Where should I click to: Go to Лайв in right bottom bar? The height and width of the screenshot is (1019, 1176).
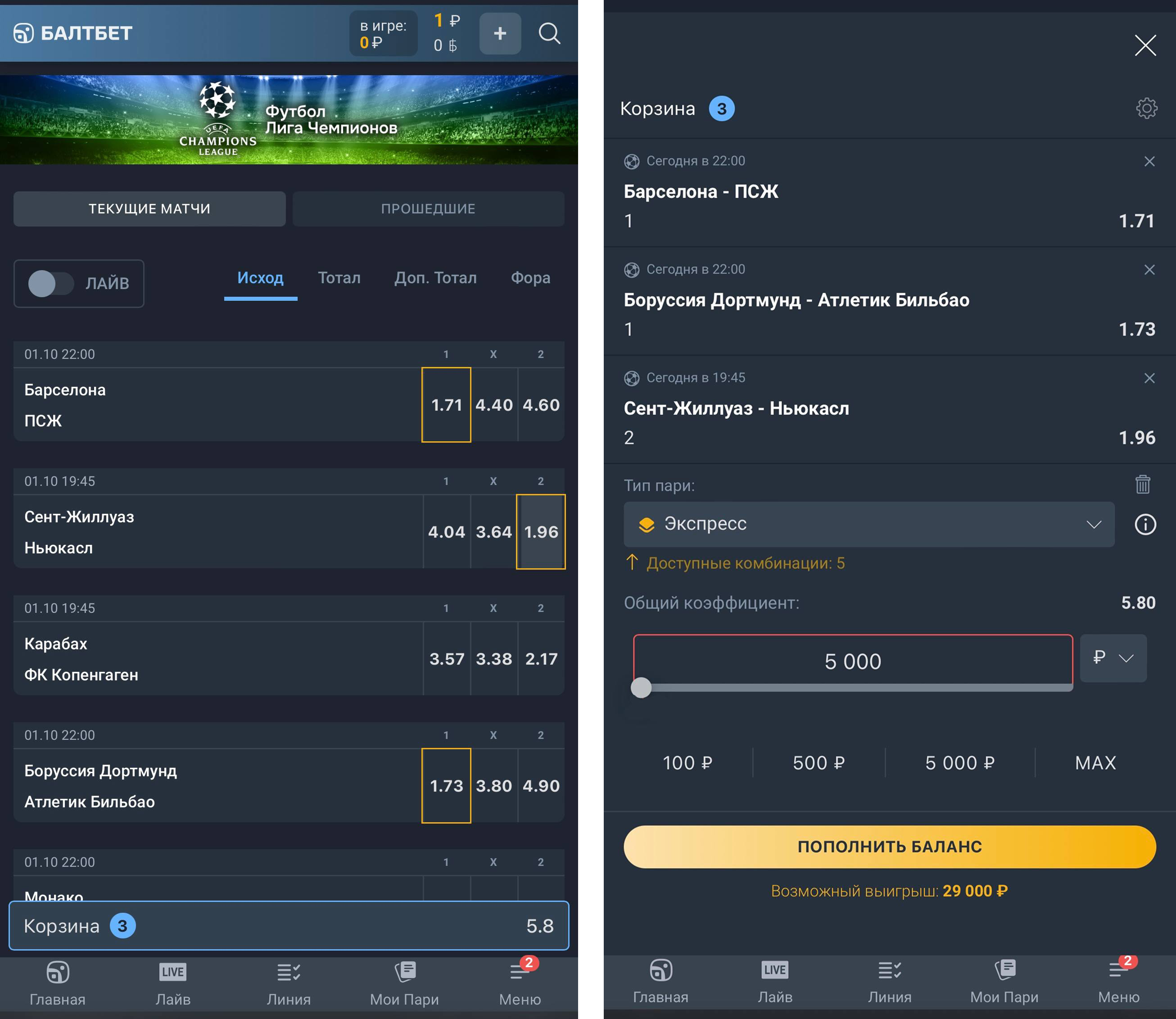(x=774, y=982)
